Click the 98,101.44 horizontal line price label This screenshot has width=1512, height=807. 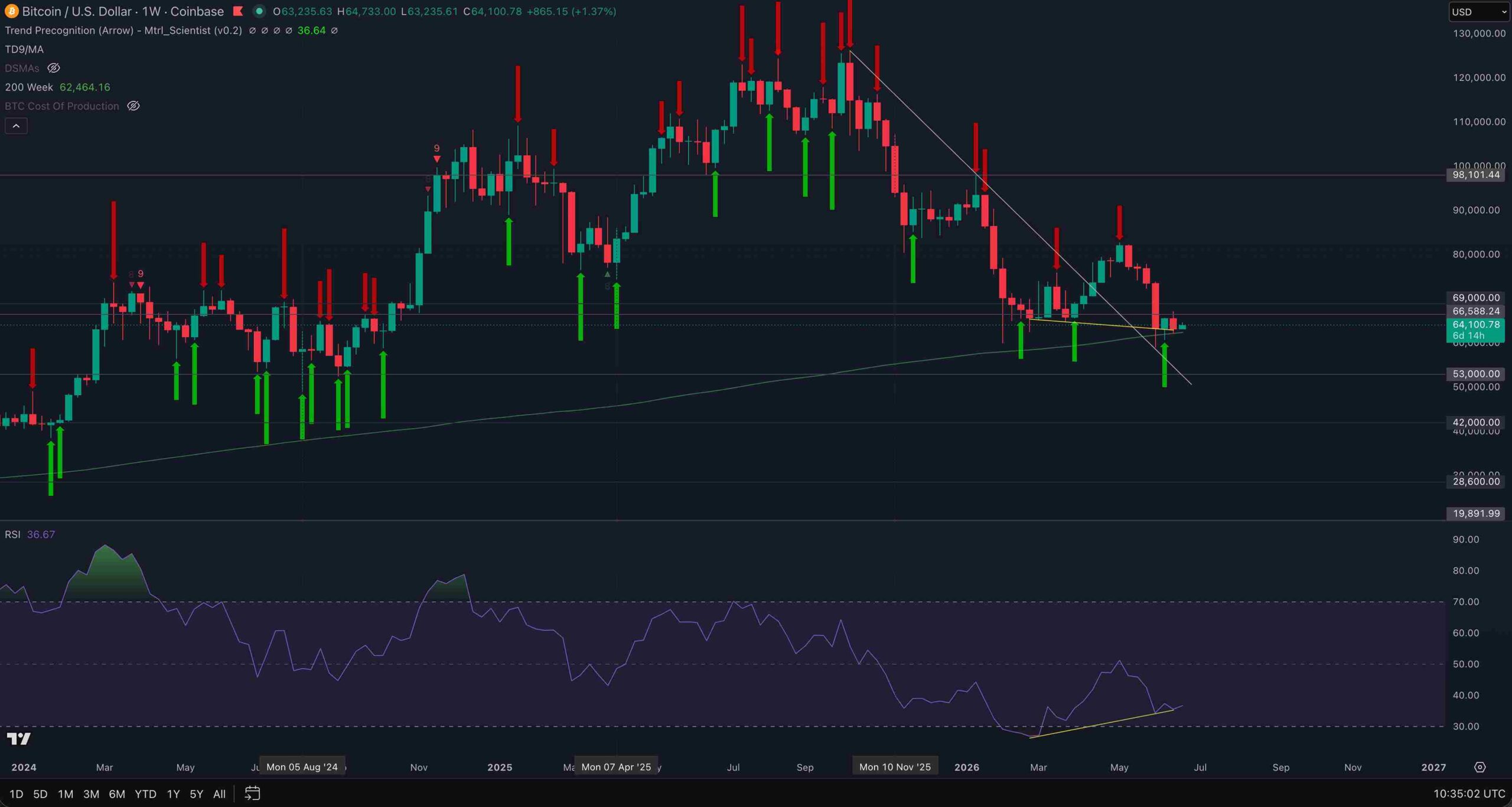pyautogui.click(x=1476, y=175)
